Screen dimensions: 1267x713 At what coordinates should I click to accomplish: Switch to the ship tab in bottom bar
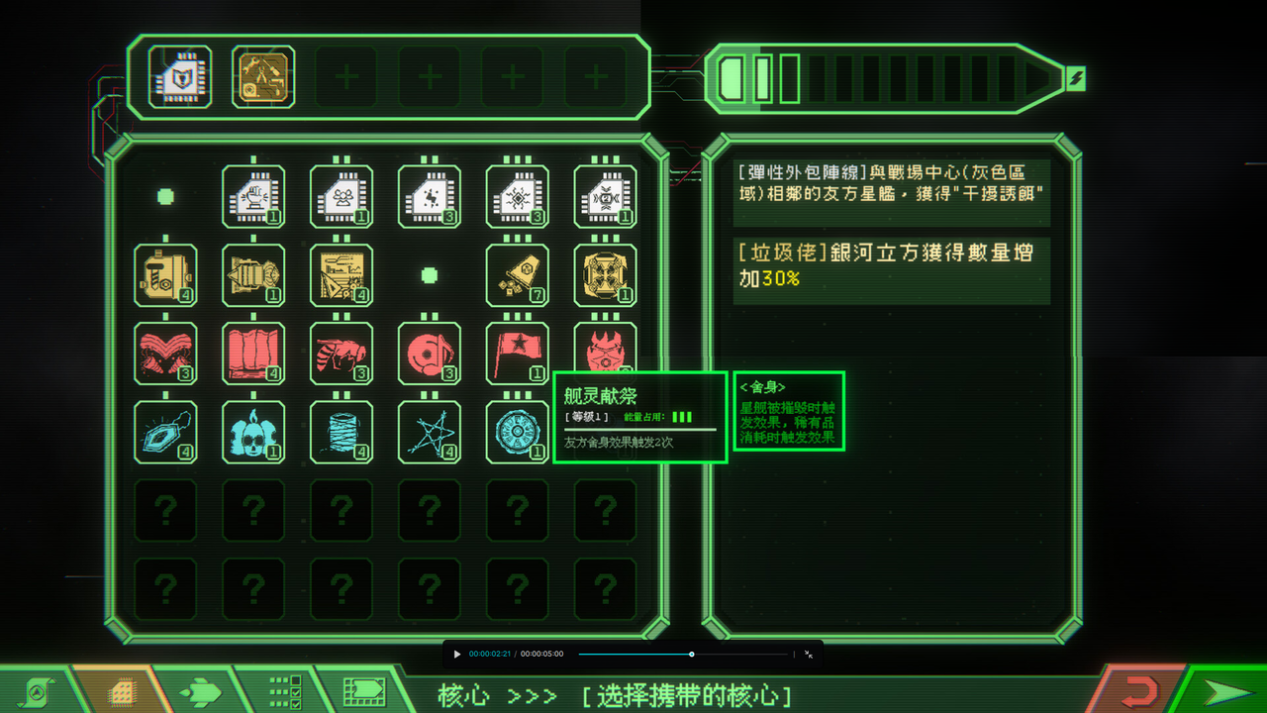(200, 691)
